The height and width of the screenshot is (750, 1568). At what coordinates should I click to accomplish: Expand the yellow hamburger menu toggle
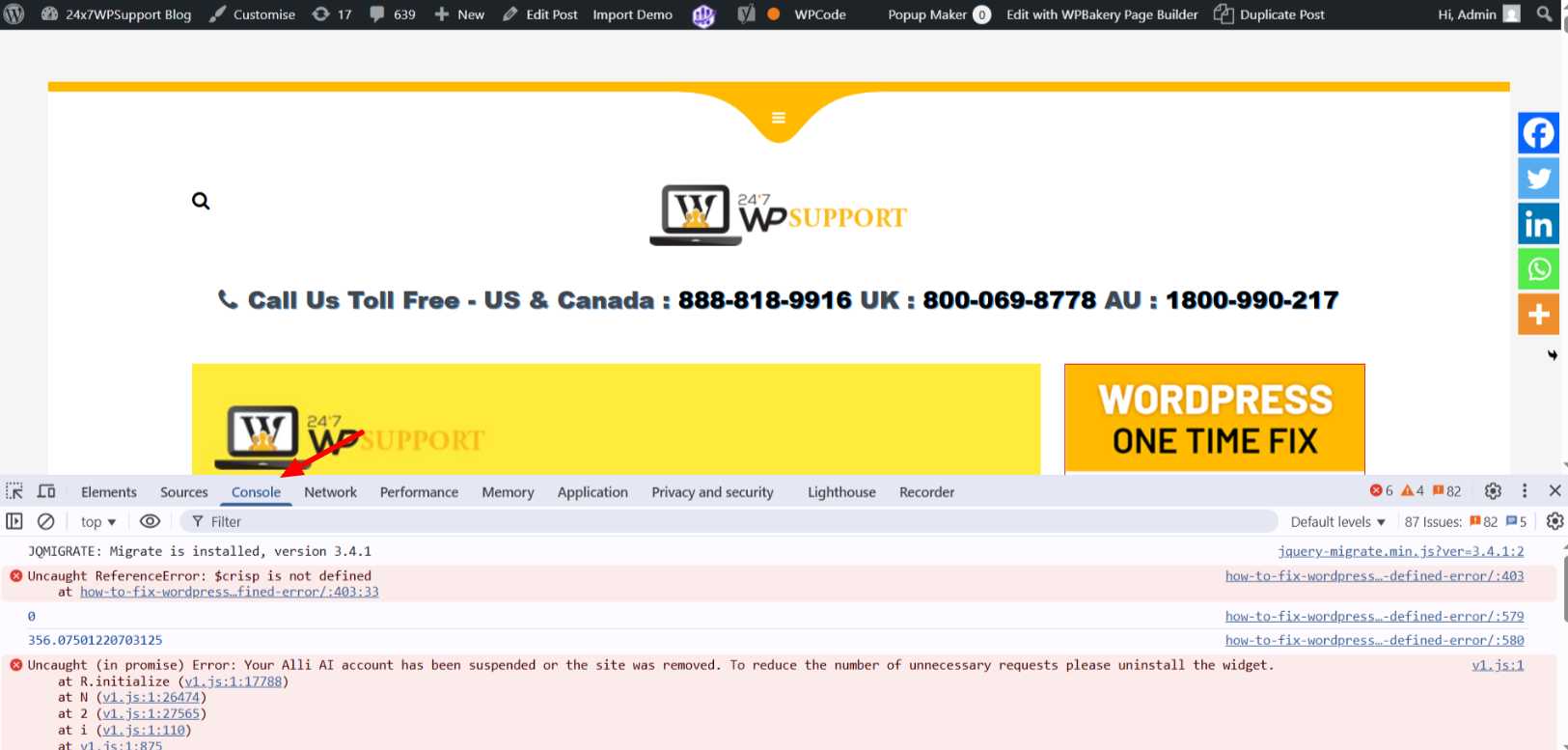click(x=779, y=118)
